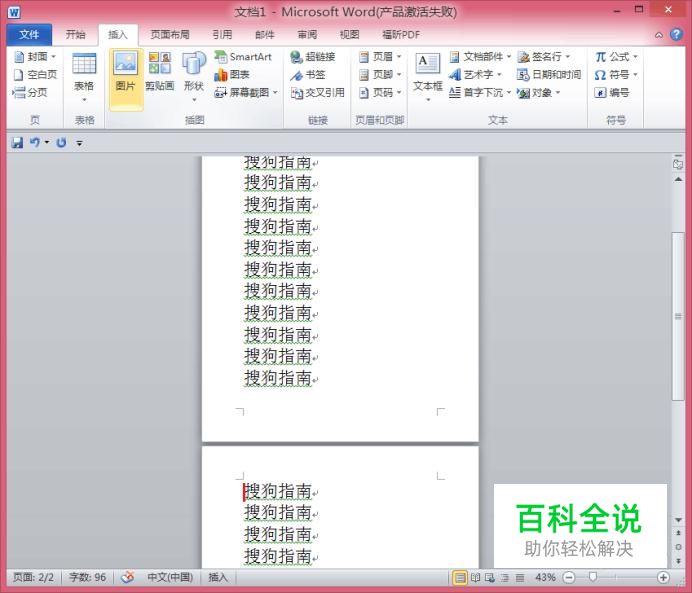692x593 pixels.
Task: Open the Select Browse Object button
Action: [x=678, y=547]
